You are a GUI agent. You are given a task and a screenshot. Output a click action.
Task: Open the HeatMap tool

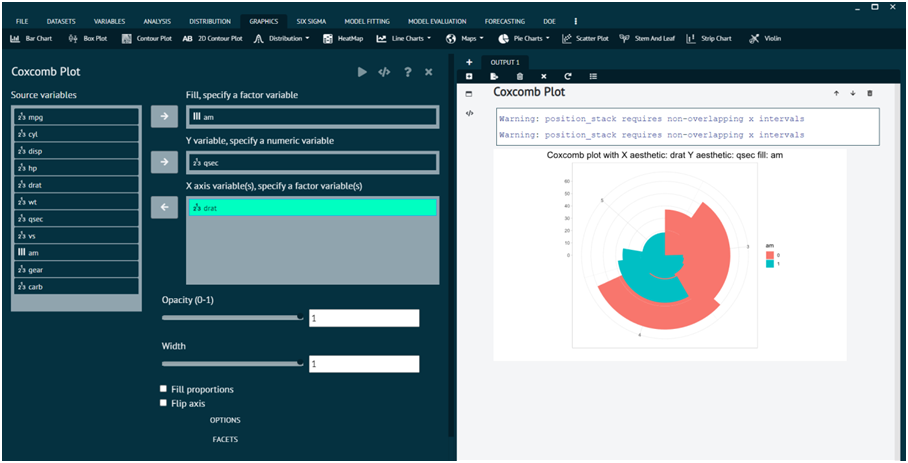(343, 39)
